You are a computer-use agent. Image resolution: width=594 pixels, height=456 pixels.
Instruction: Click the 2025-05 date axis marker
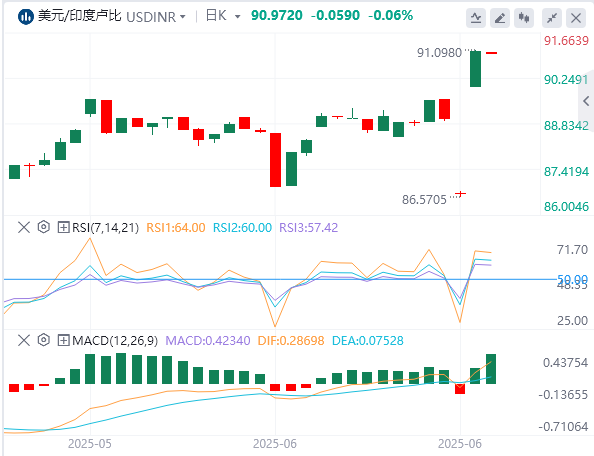coord(90,444)
